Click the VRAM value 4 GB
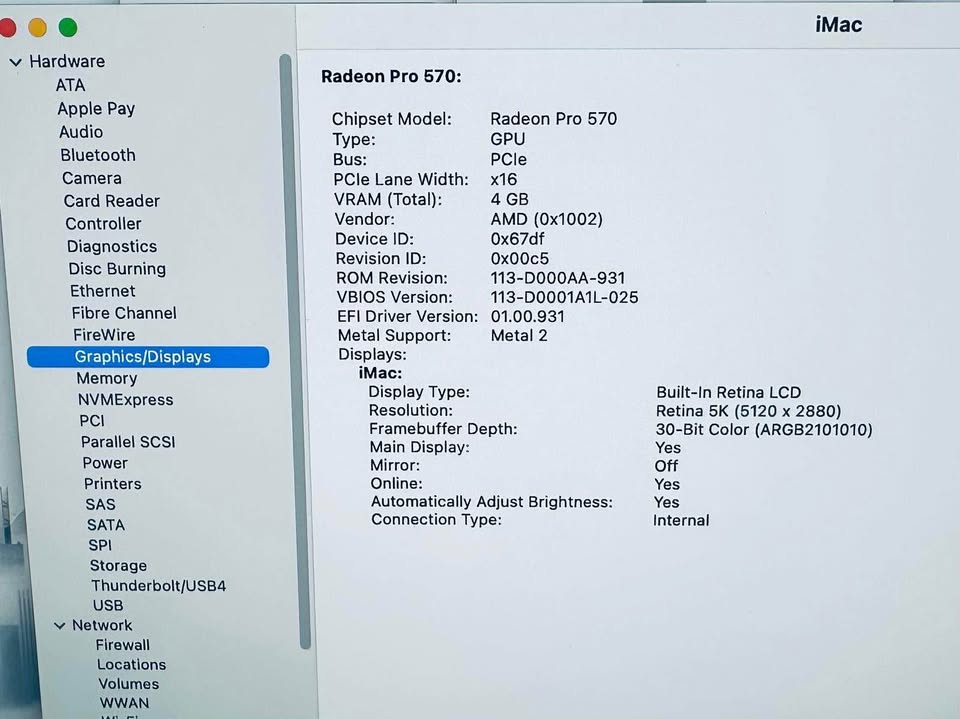The image size is (960, 719). (509, 200)
